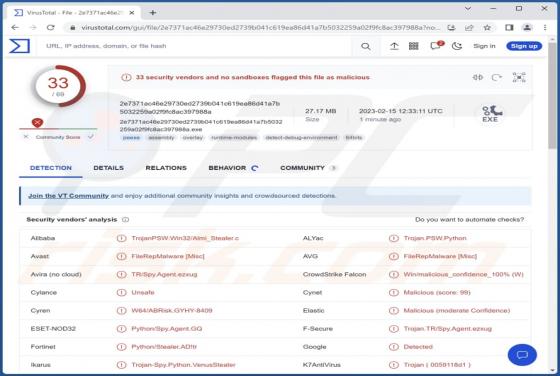Open the graph view icon
This screenshot has height=376, width=560.
(x=519, y=77)
